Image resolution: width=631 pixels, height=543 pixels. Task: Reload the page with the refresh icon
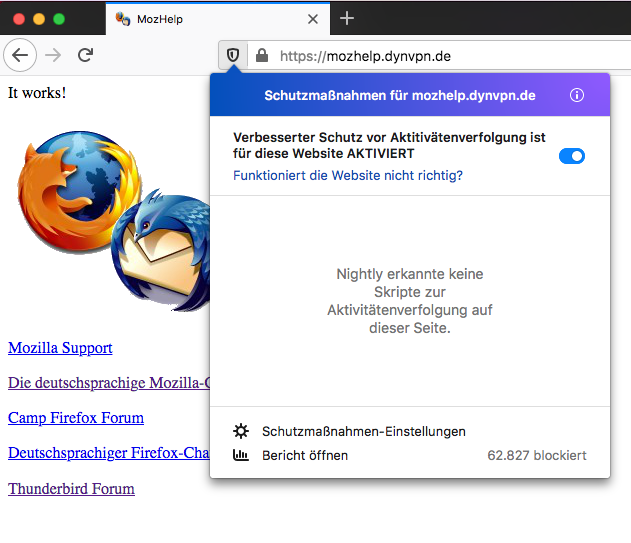(85, 55)
